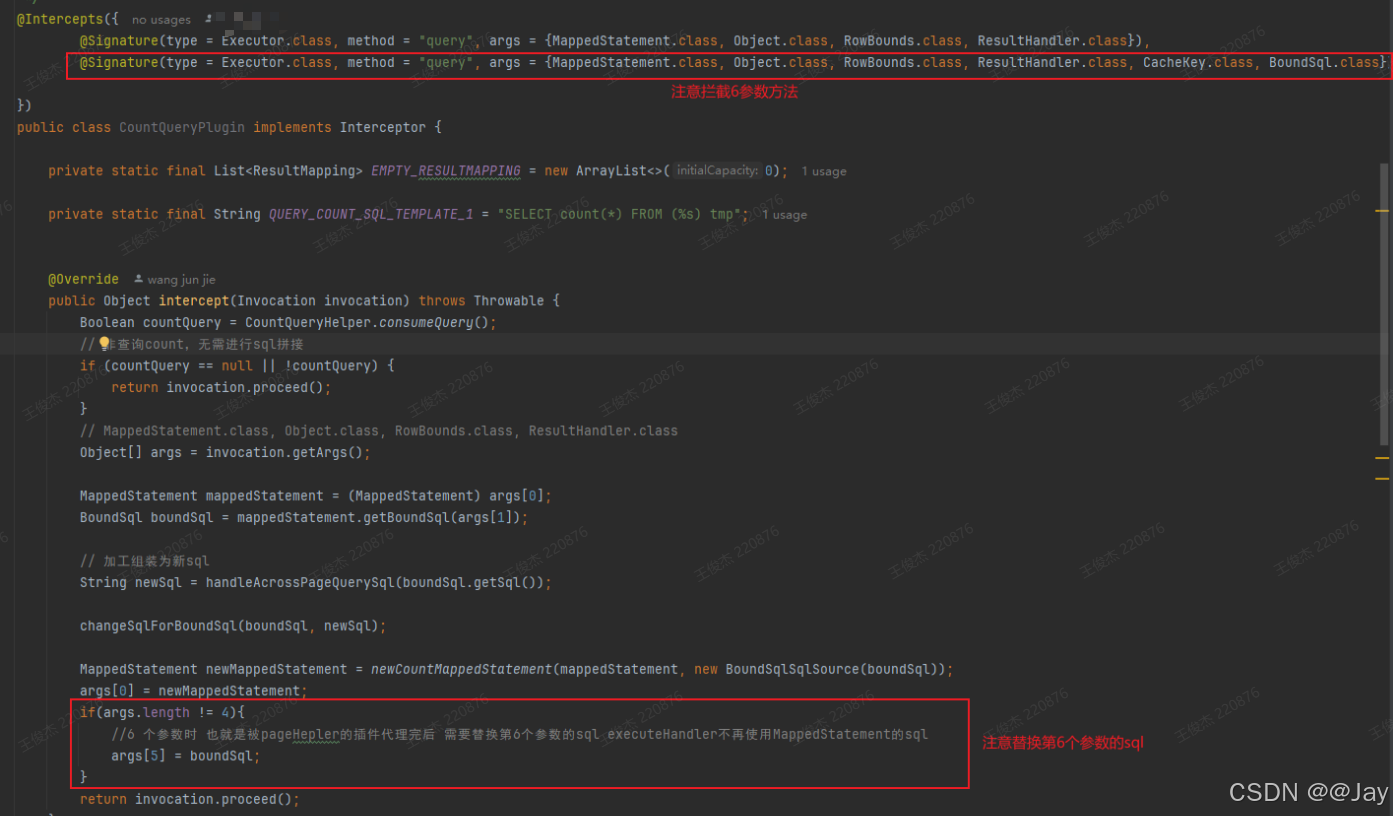Click the lightbulb quick-fix icon in the comment line

(x=104, y=344)
